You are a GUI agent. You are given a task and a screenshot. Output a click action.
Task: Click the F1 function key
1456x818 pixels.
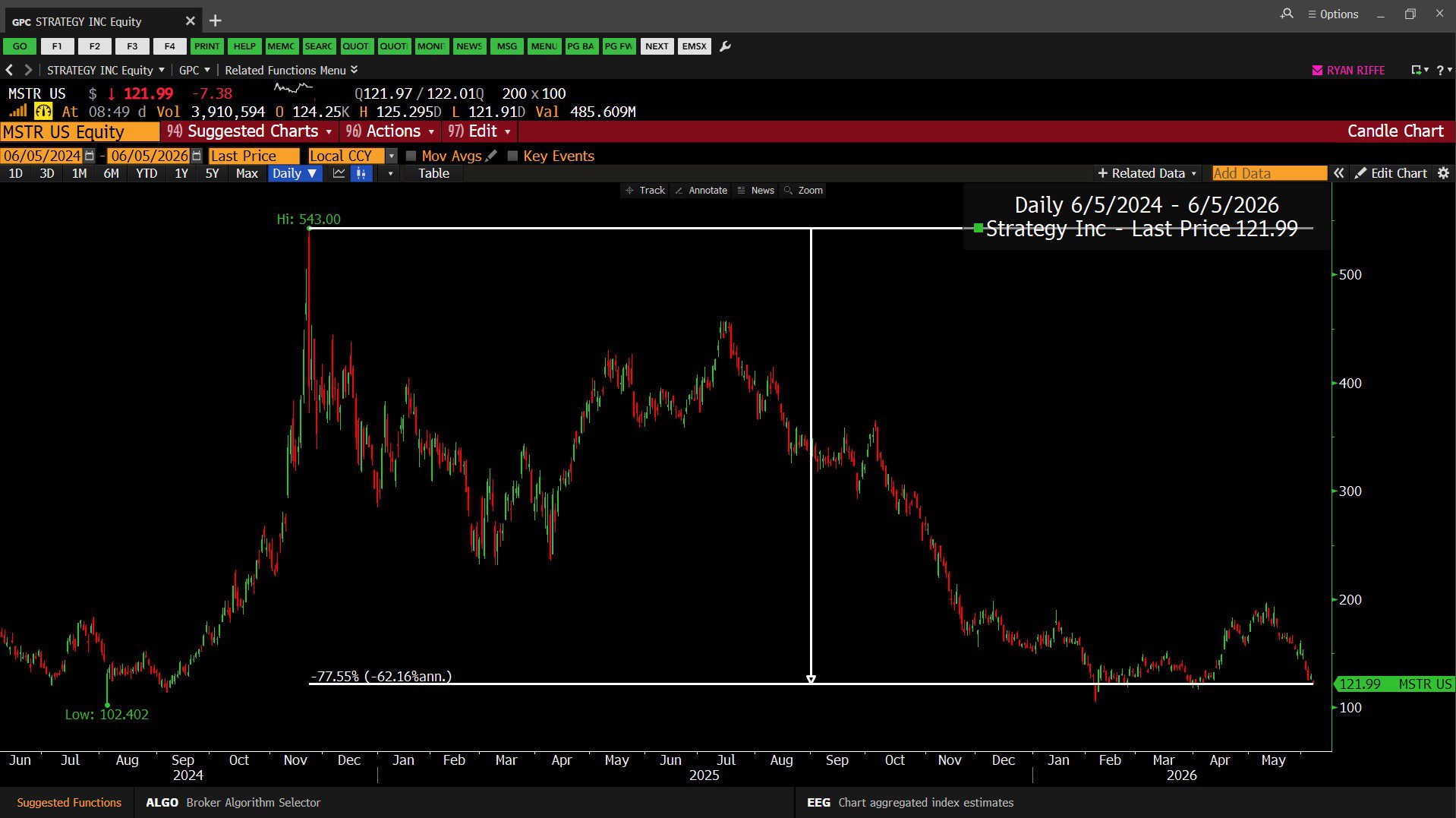coord(57,46)
